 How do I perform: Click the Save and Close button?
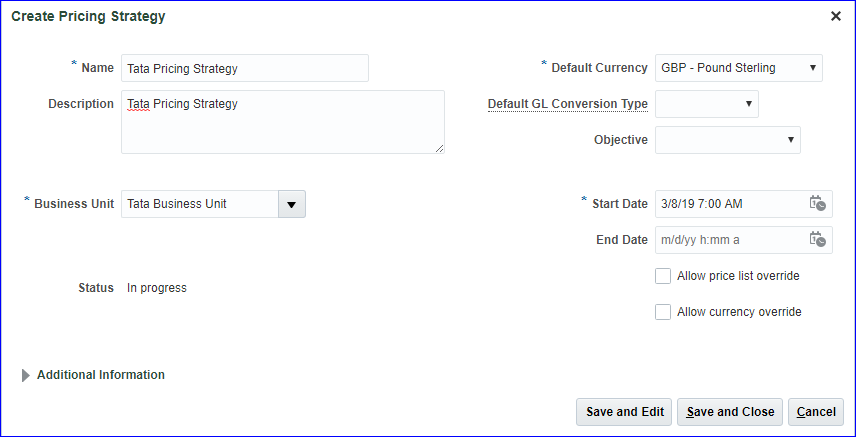[x=730, y=412]
